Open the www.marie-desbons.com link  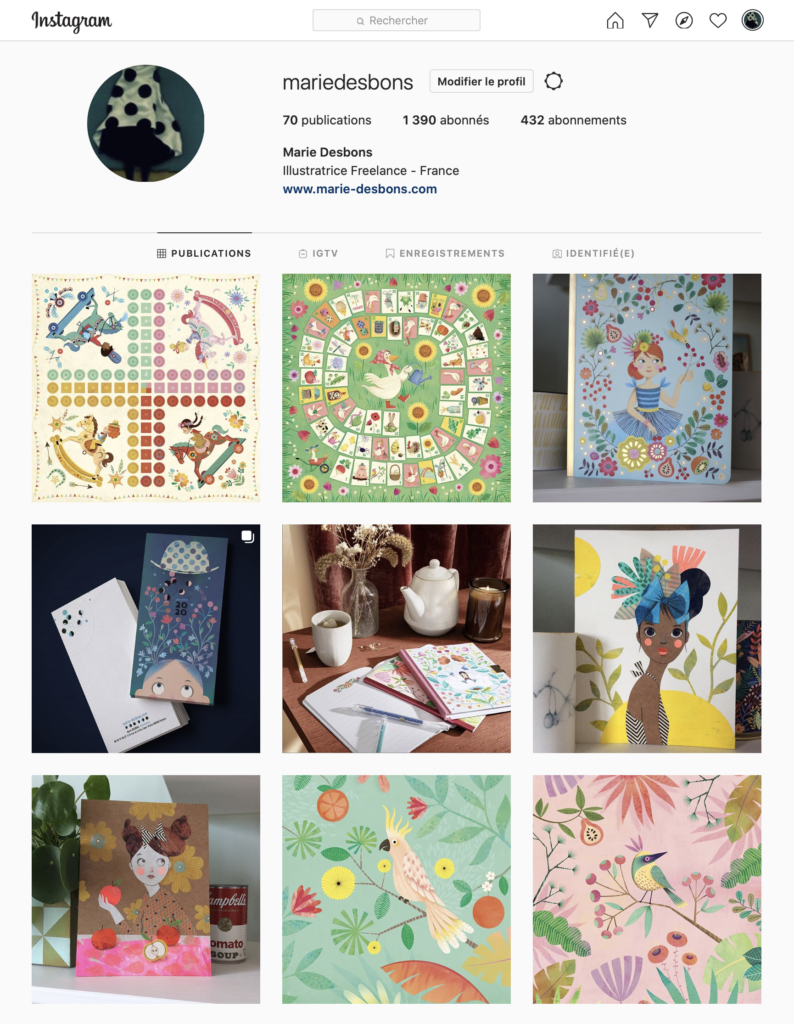360,189
